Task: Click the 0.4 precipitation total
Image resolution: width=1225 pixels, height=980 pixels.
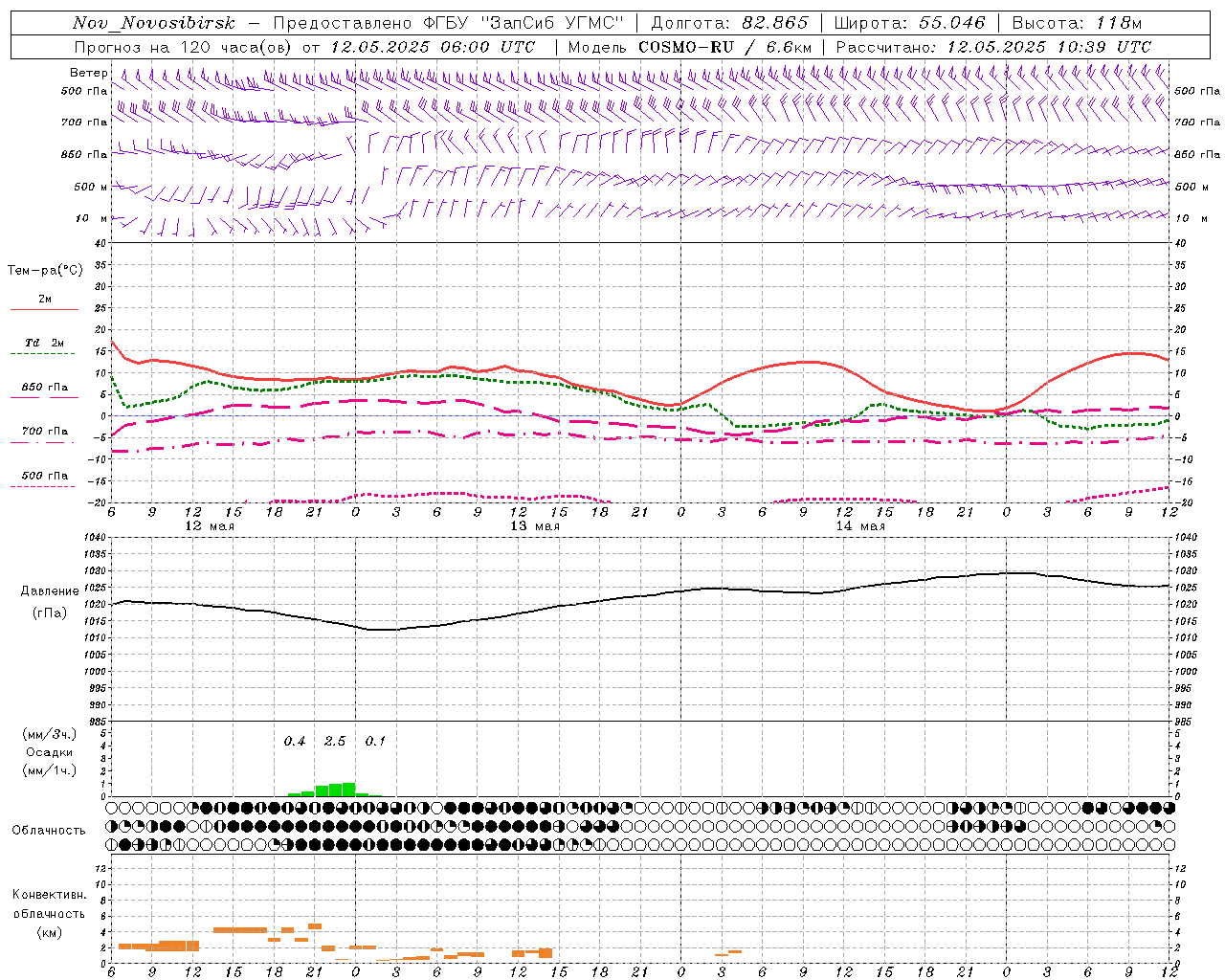Action: point(295,742)
